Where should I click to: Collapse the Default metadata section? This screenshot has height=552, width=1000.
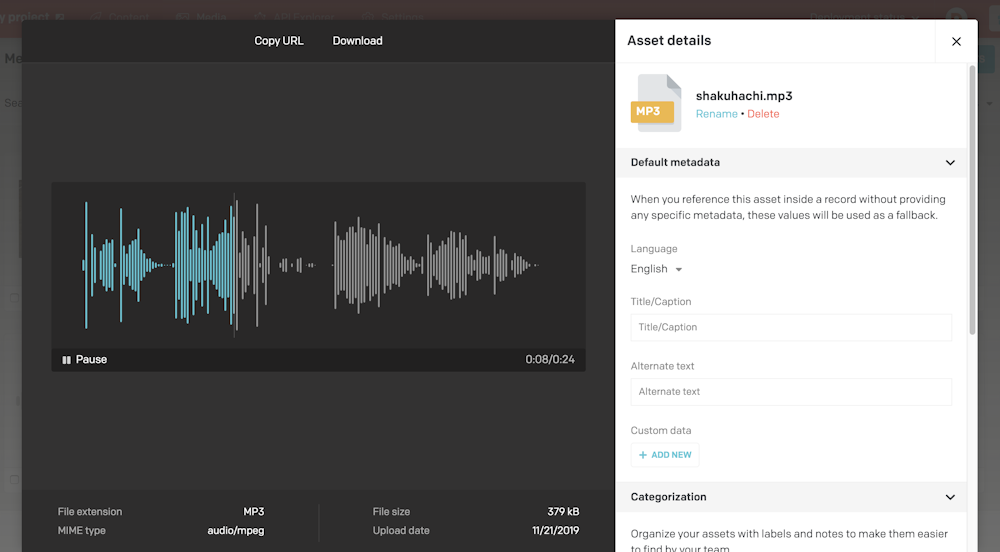click(950, 163)
